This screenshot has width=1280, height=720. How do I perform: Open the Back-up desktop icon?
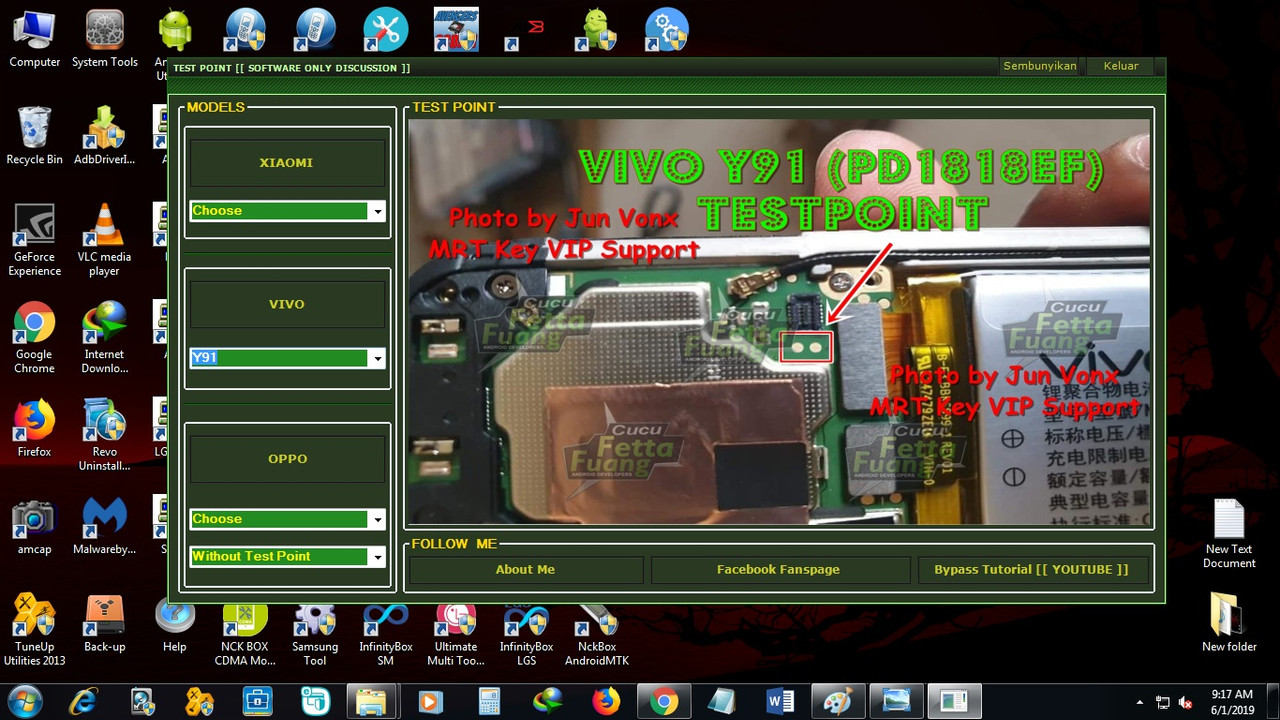coord(104,623)
